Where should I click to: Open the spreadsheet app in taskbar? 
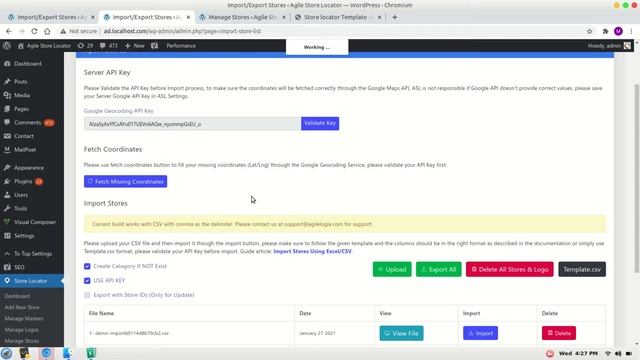coord(91,353)
